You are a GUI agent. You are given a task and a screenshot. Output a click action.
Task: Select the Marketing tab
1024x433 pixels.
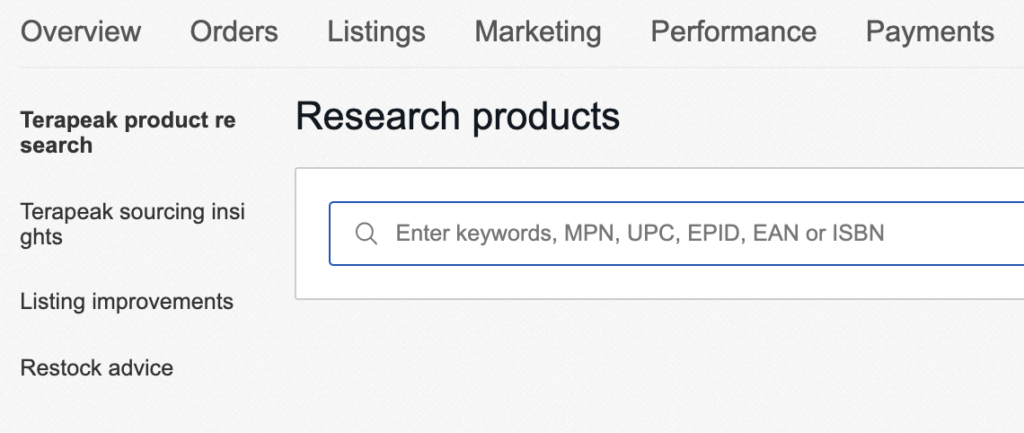click(x=537, y=31)
